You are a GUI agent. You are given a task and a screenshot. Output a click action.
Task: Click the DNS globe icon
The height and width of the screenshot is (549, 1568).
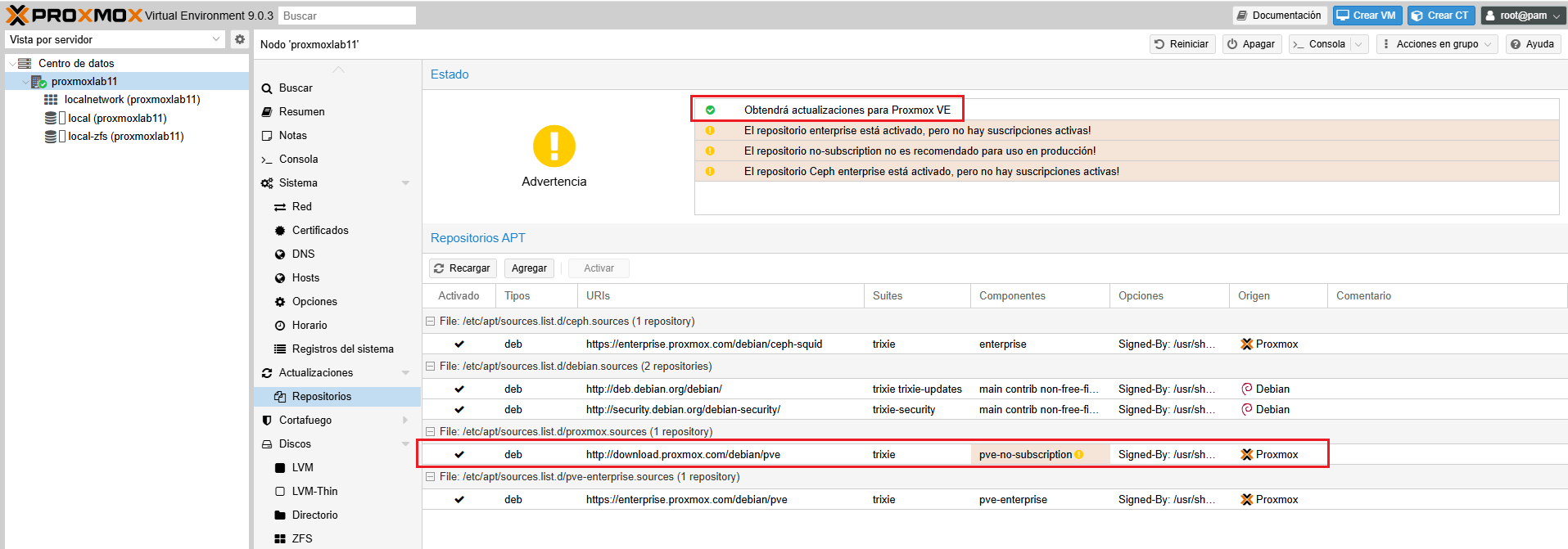280,254
